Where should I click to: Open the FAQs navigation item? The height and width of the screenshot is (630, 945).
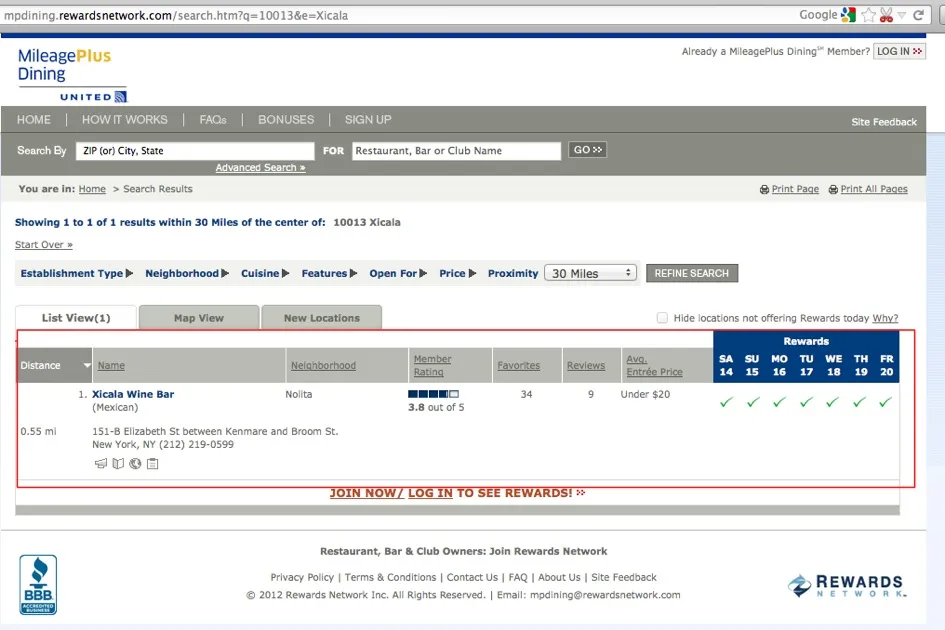click(x=213, y=119)
